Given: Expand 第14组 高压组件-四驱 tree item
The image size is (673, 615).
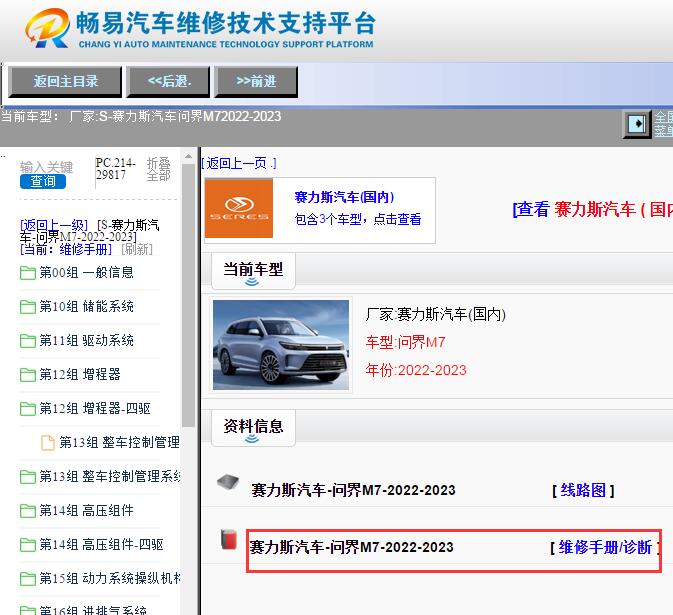Looking at the screenshot, I should coord(101,545).
